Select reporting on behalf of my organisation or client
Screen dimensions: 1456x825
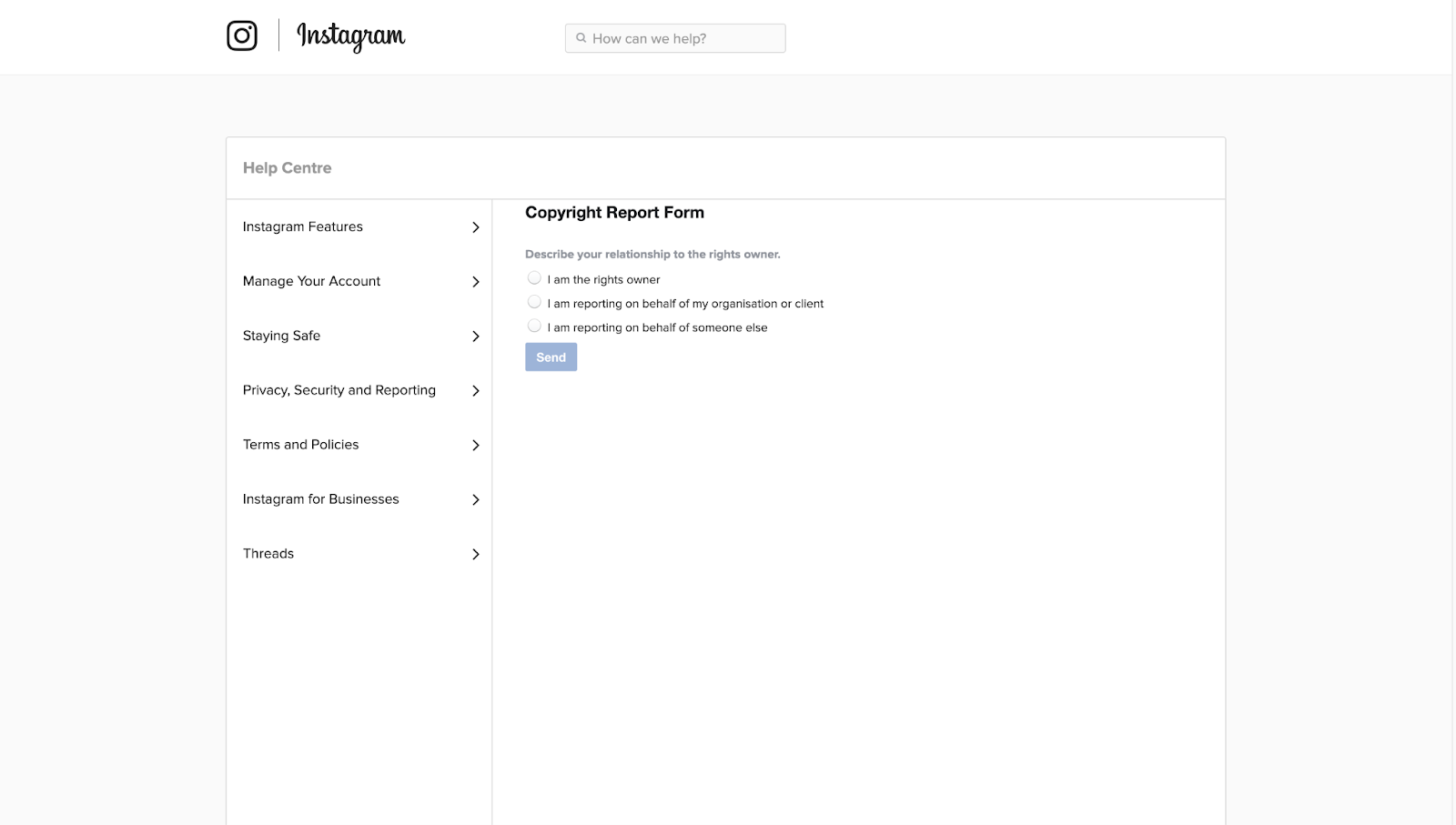pyautogui.click(x=534, y=300)
